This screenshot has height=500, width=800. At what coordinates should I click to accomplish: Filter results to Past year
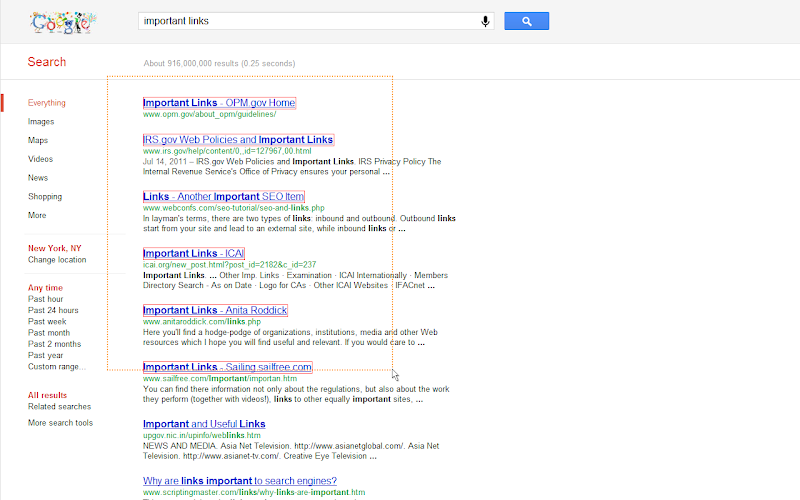45,355
